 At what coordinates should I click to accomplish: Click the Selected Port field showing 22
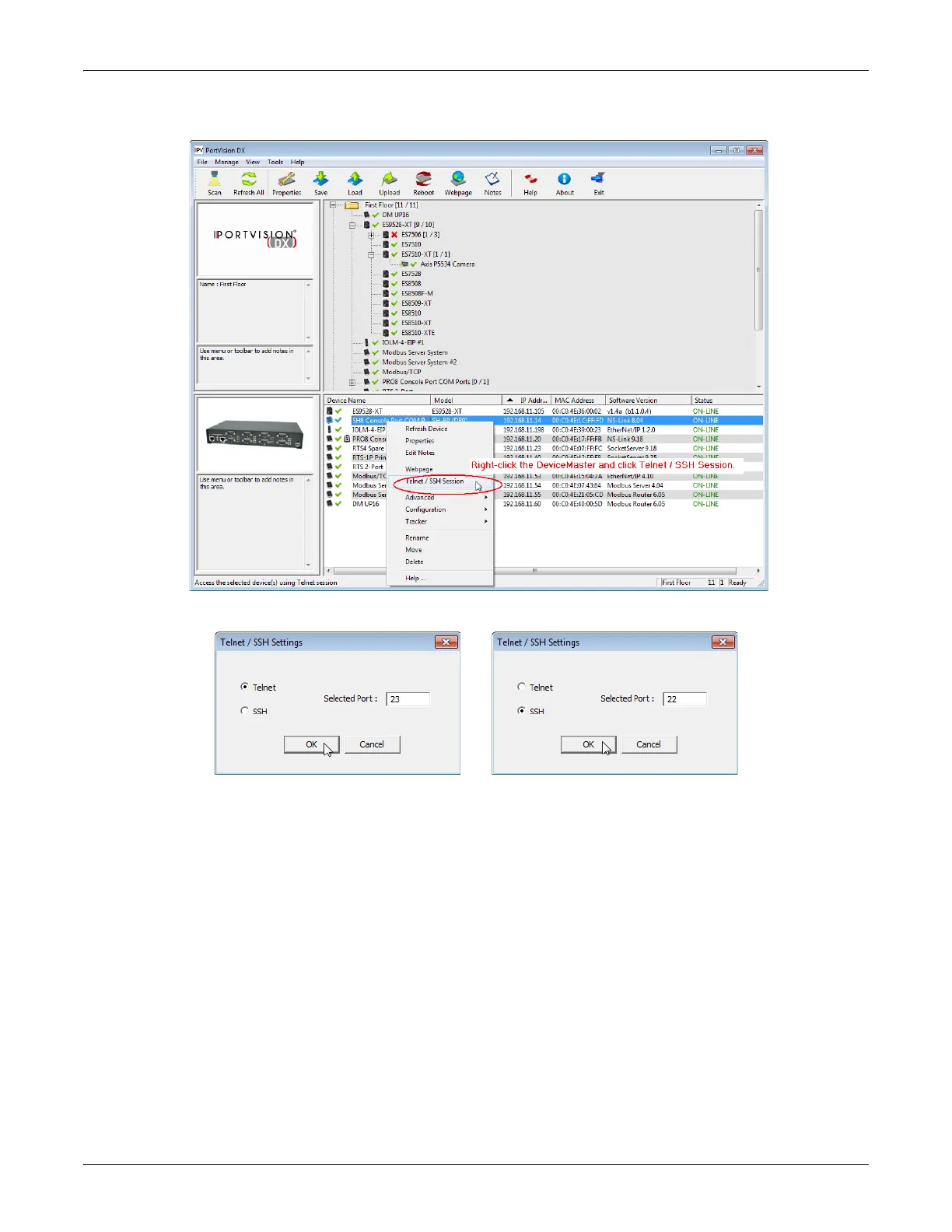pyautogui.click(x=684, y=699)
